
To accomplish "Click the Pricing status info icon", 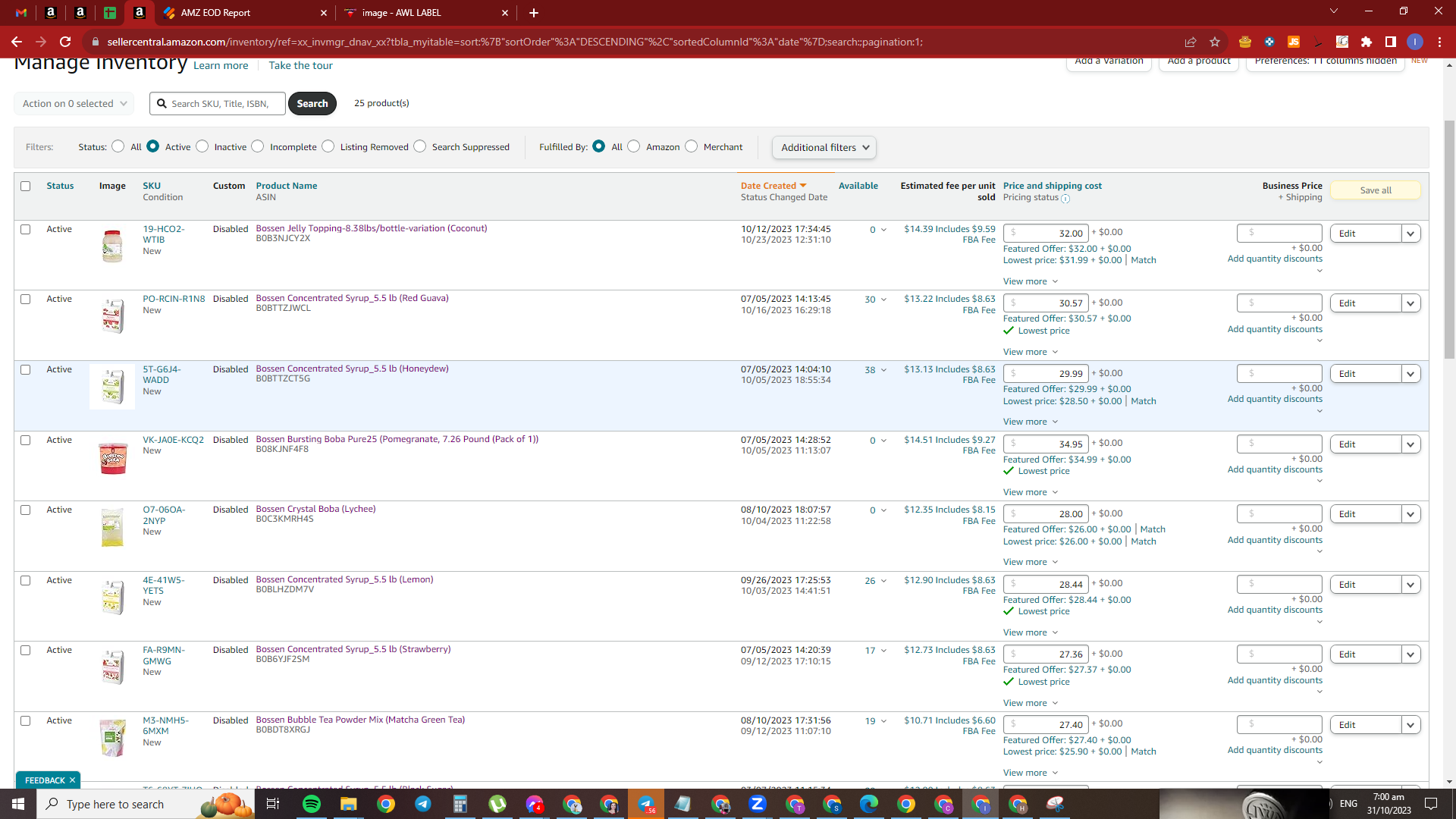I will pyautogui.click(x=1065, y=199).
